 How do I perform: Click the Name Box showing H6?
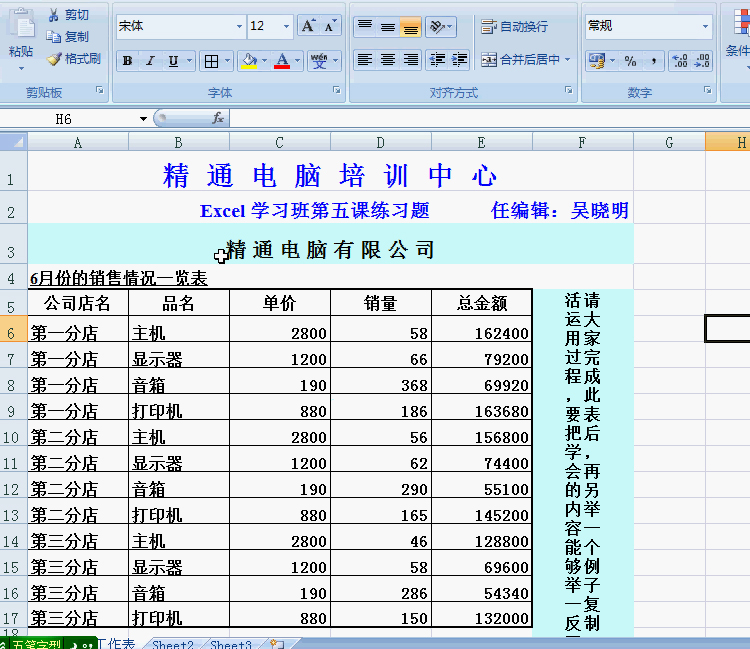point(69,119)
